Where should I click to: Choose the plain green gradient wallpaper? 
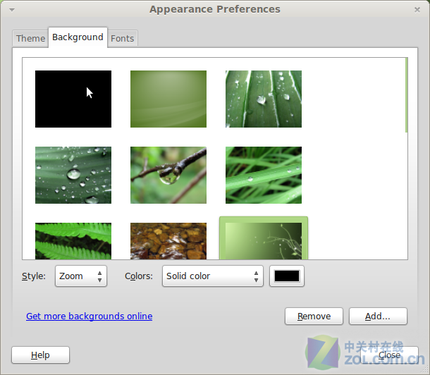pos(168,99)
